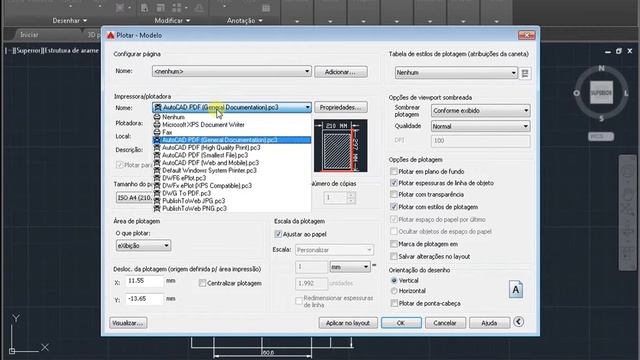Click the Y offset field
This screenshot has width=640, height=360.
[144, 299]
